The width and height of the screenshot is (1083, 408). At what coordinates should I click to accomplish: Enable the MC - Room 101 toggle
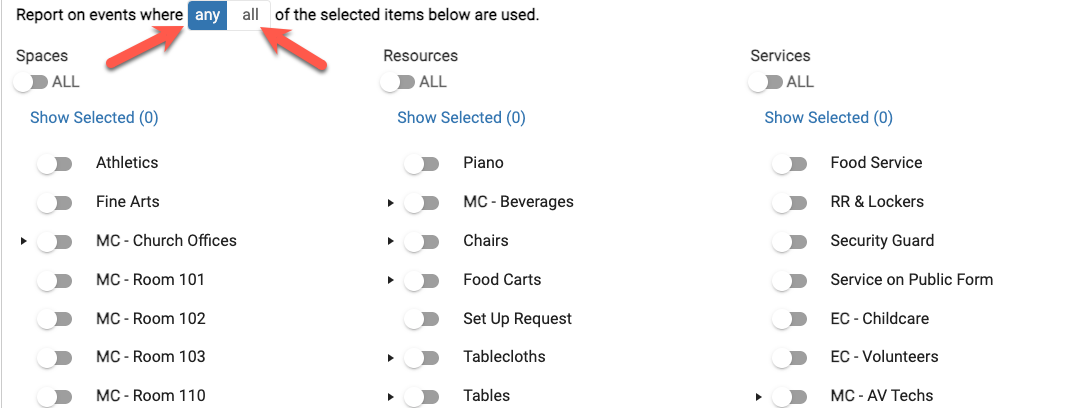click(x=55, y=281)
